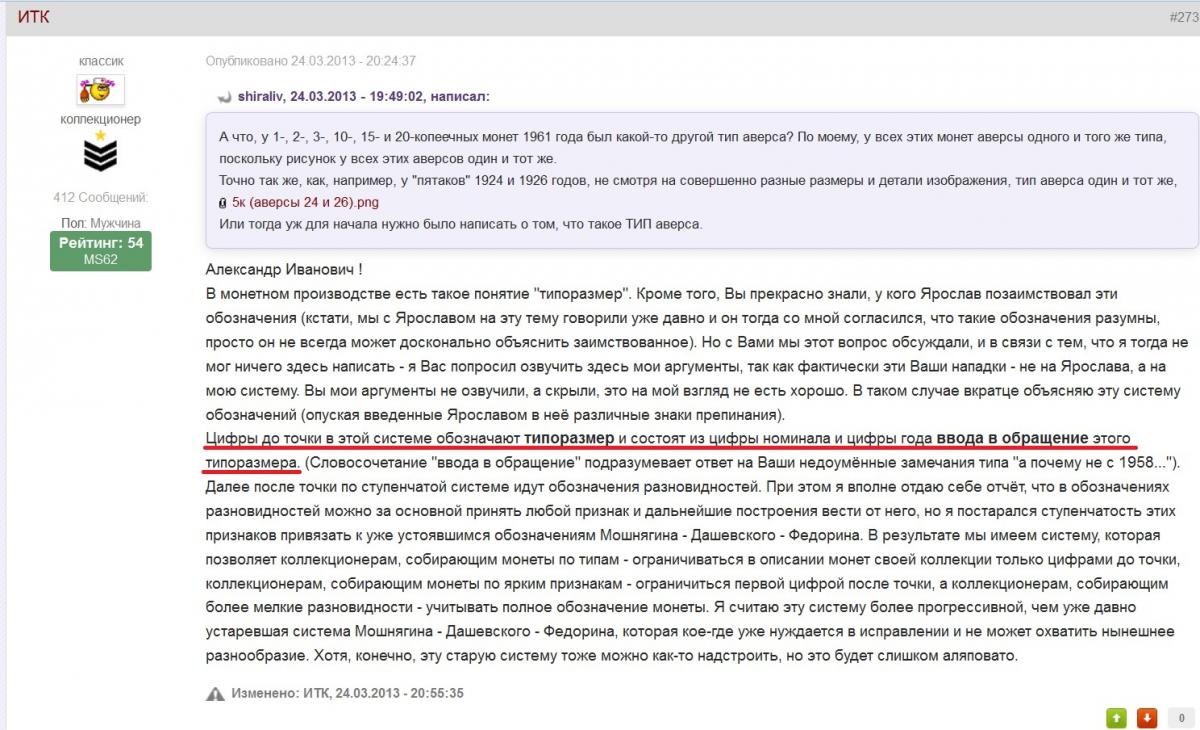Click the yellow star under коллекционер
The height and width of the screenshot is (730, 1200).
pos(100,135)
